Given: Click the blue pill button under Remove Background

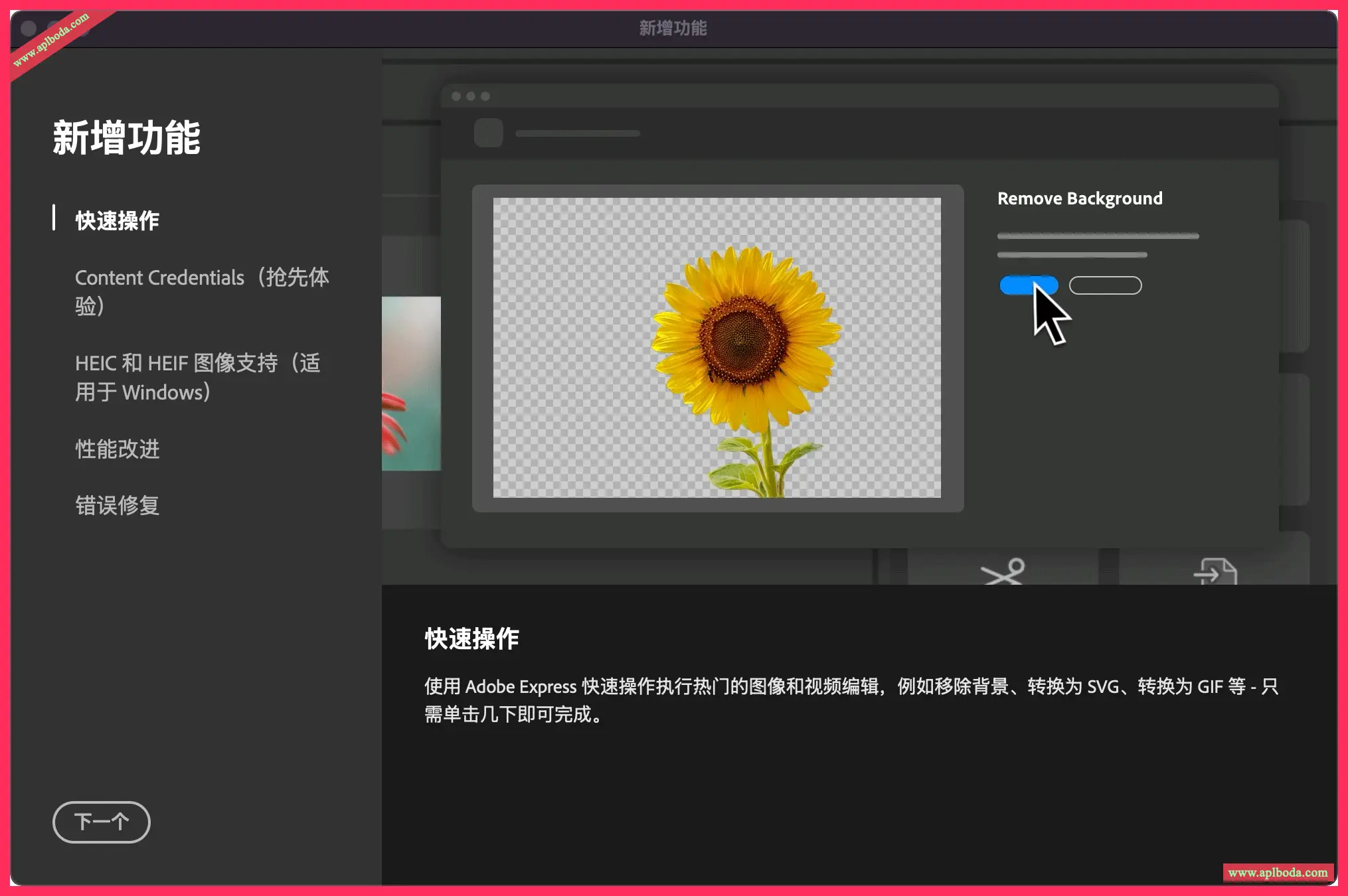Looking at the screenshot, I should pyautogui.click(x=1028, y=285).
